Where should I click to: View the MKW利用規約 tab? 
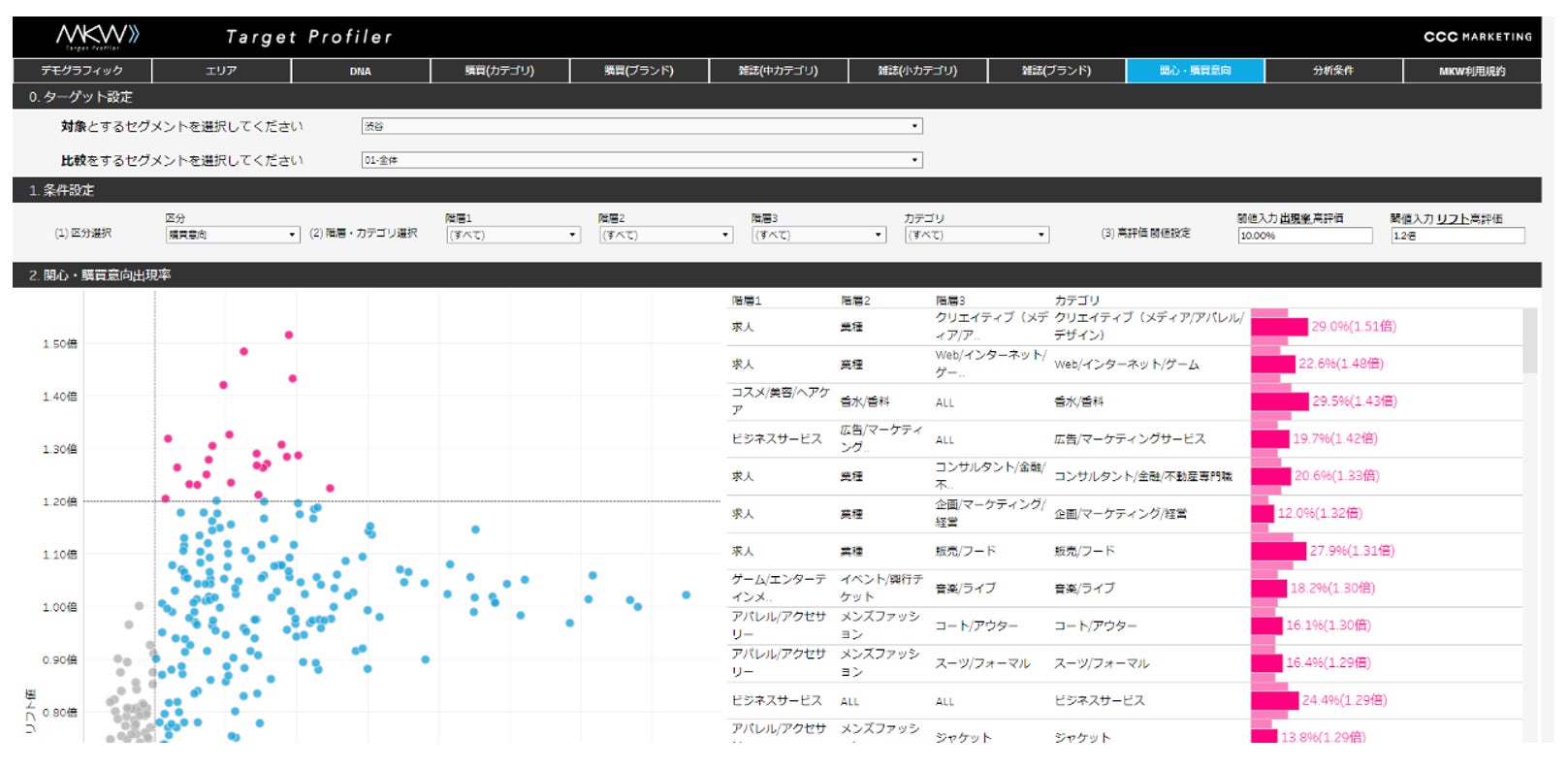(1472, 71)
